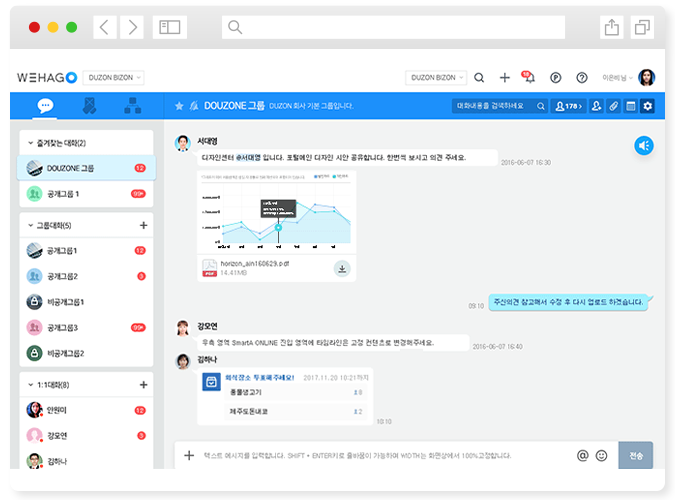The image size is (675, 500).
Task: Open 1:1 chat with 김하나
Action: [x=86, y=461]
